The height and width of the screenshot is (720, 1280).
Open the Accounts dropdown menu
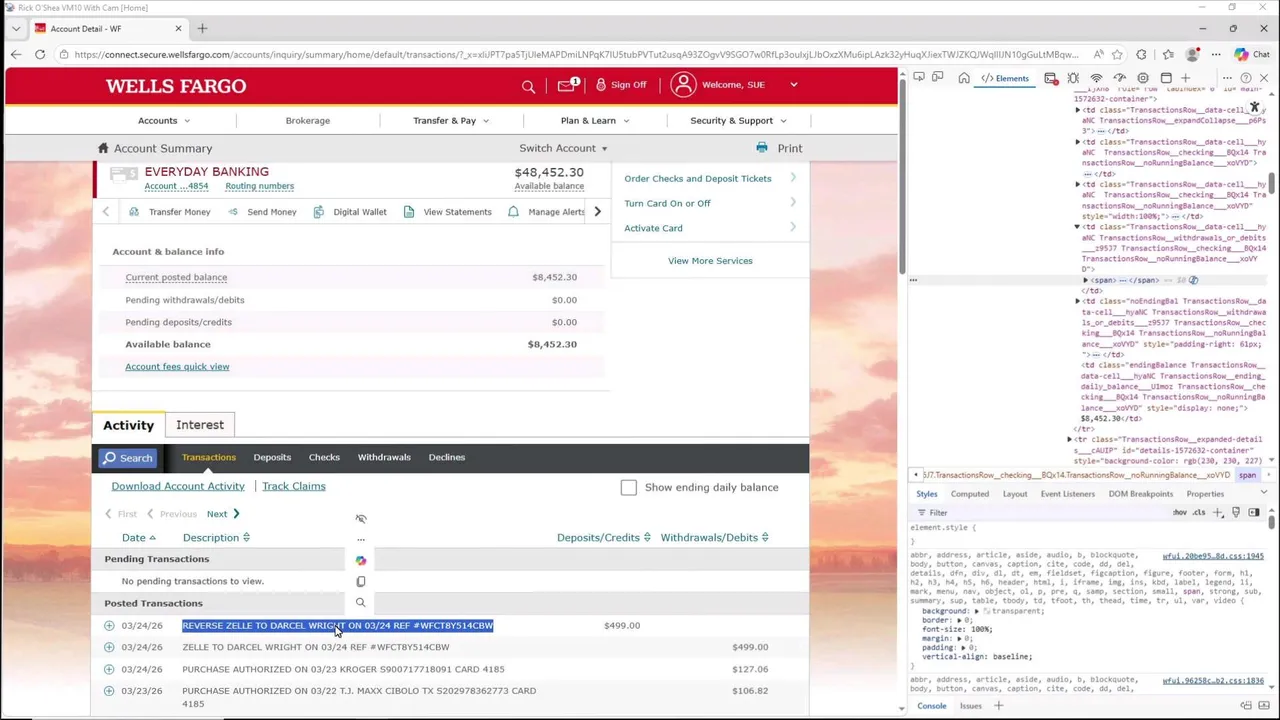[x=164, y=120]
